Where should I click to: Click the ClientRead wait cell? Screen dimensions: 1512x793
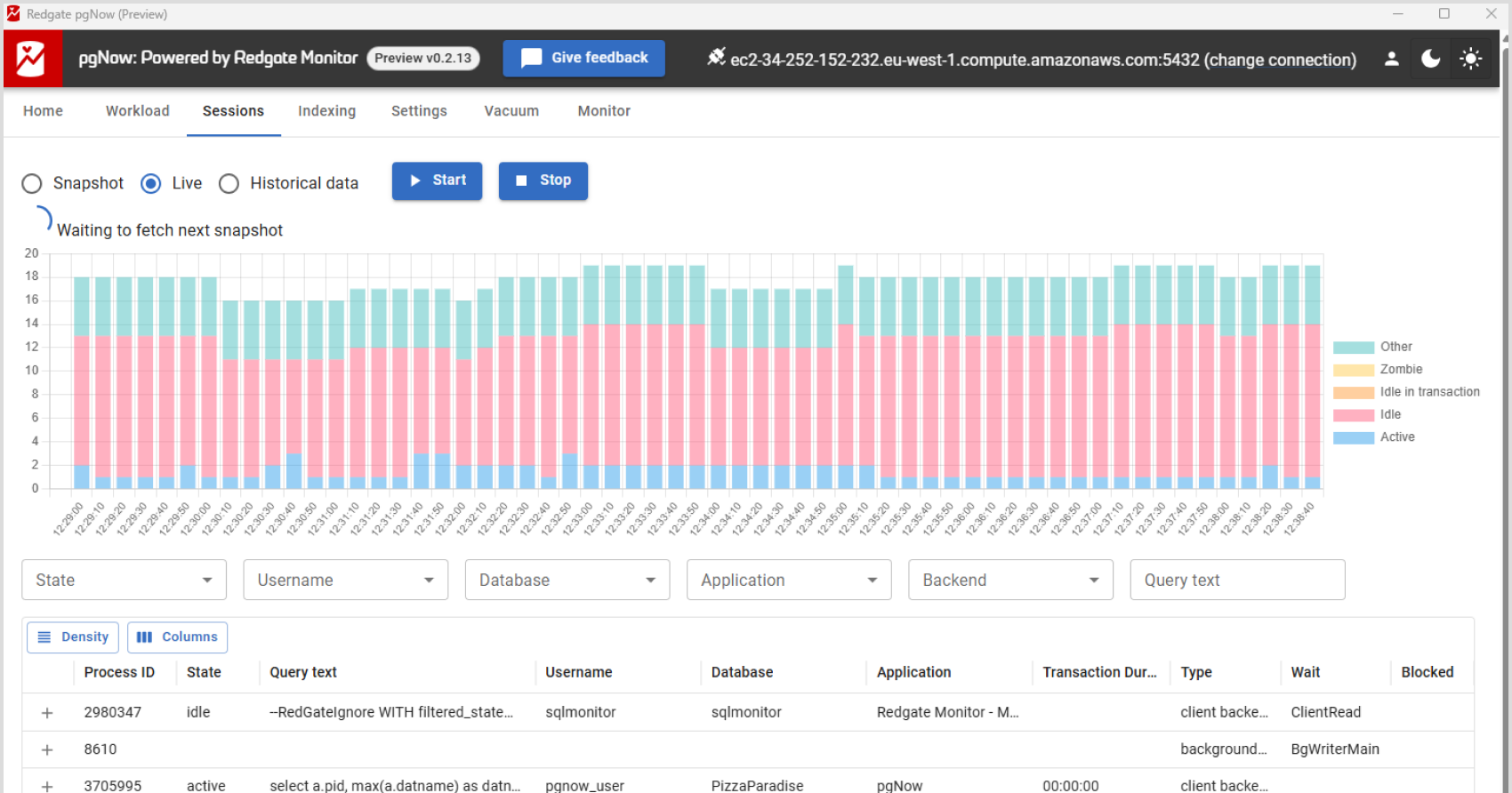tap(1325, 712)
